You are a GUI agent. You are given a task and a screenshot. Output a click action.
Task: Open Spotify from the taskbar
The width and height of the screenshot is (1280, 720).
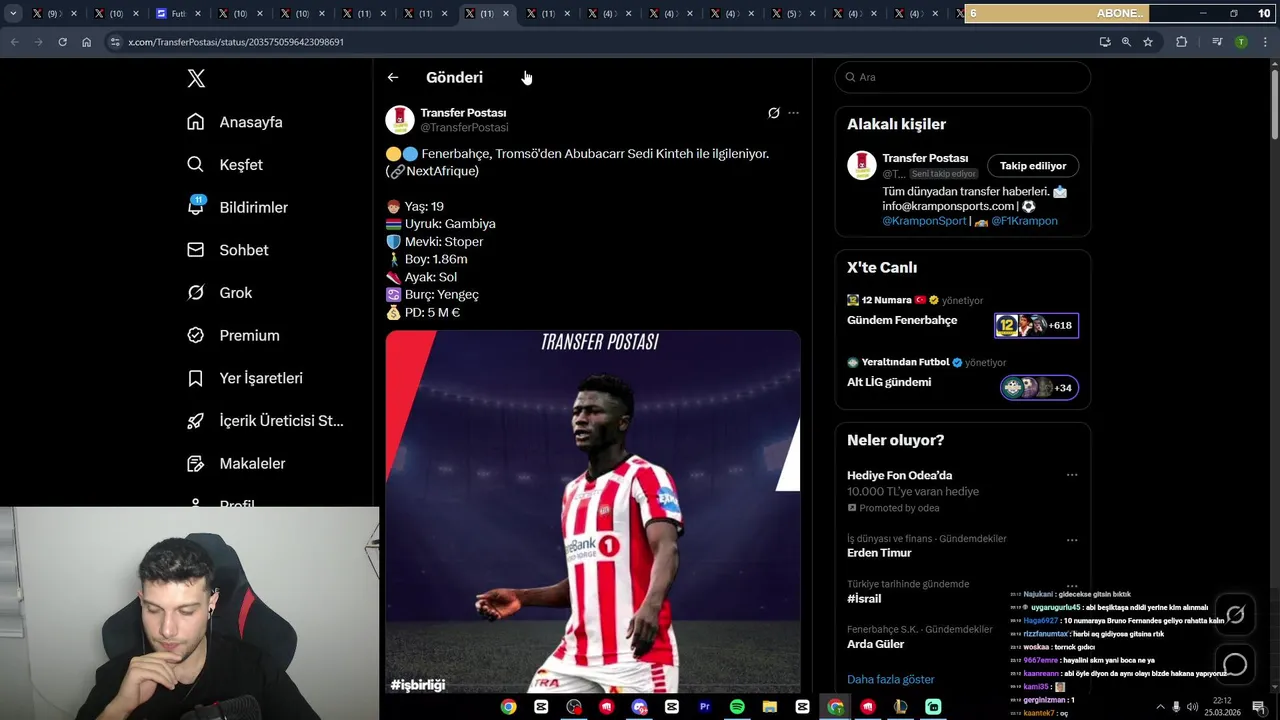pos(737,707)
